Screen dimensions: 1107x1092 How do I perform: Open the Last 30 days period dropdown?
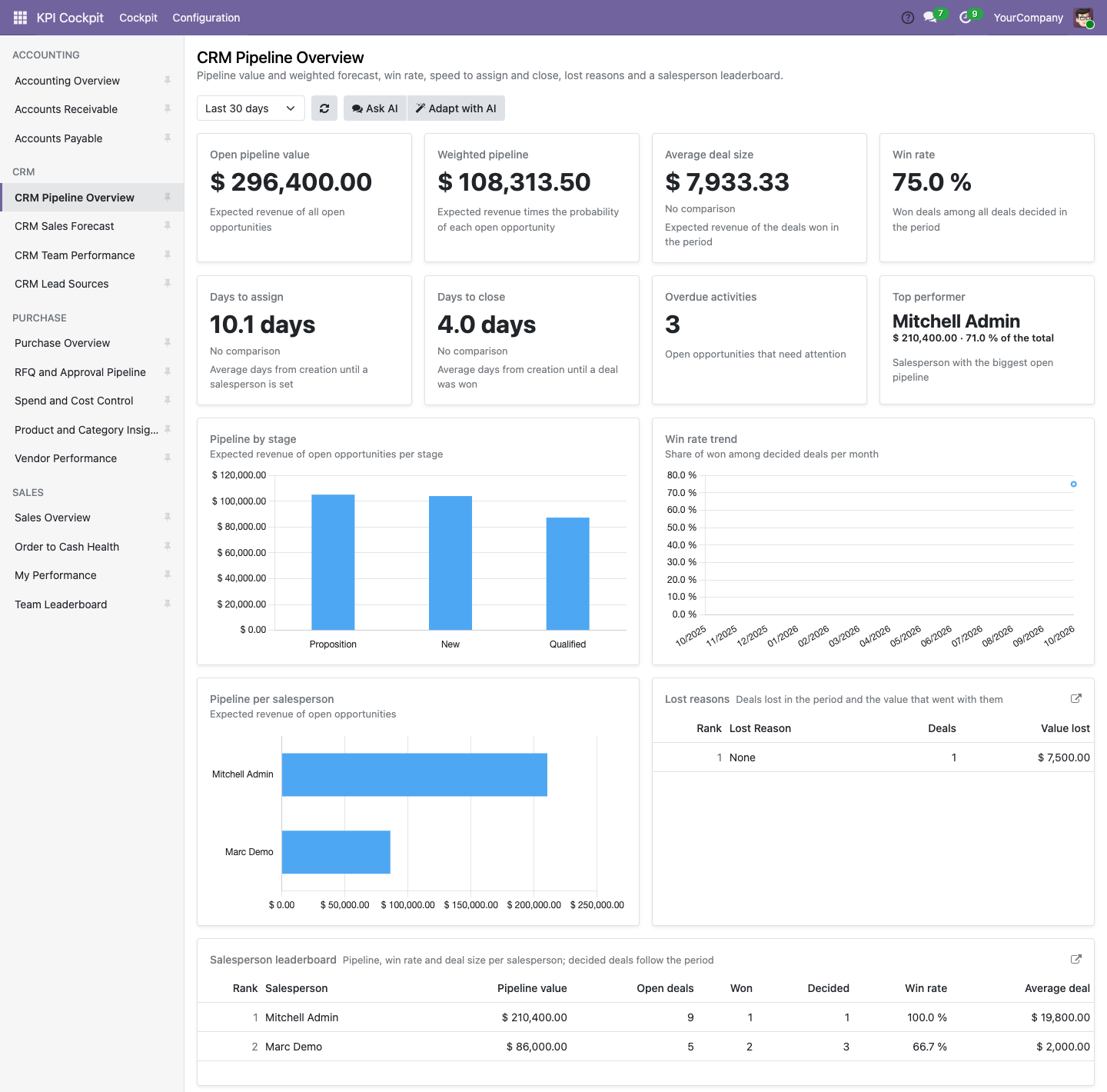(251, 108)
